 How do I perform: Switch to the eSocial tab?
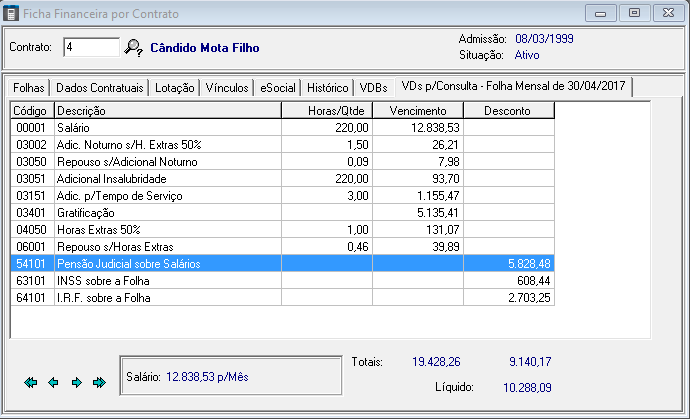tap(277, 87)
